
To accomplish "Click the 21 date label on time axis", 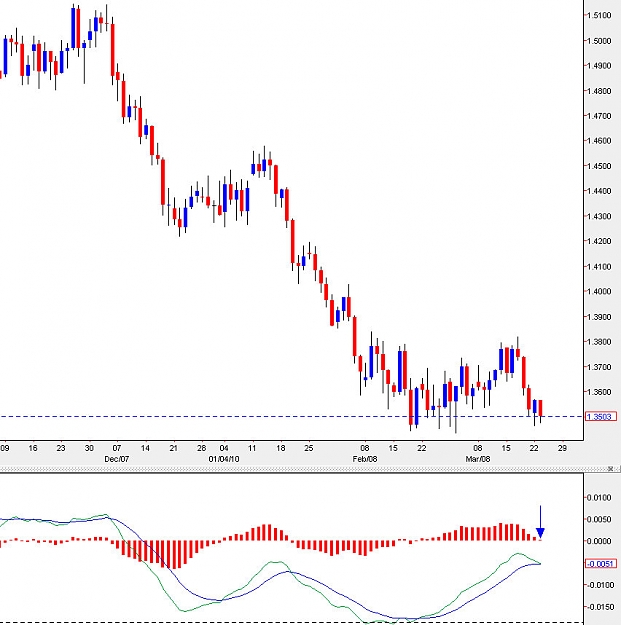I will coord(173,448).
